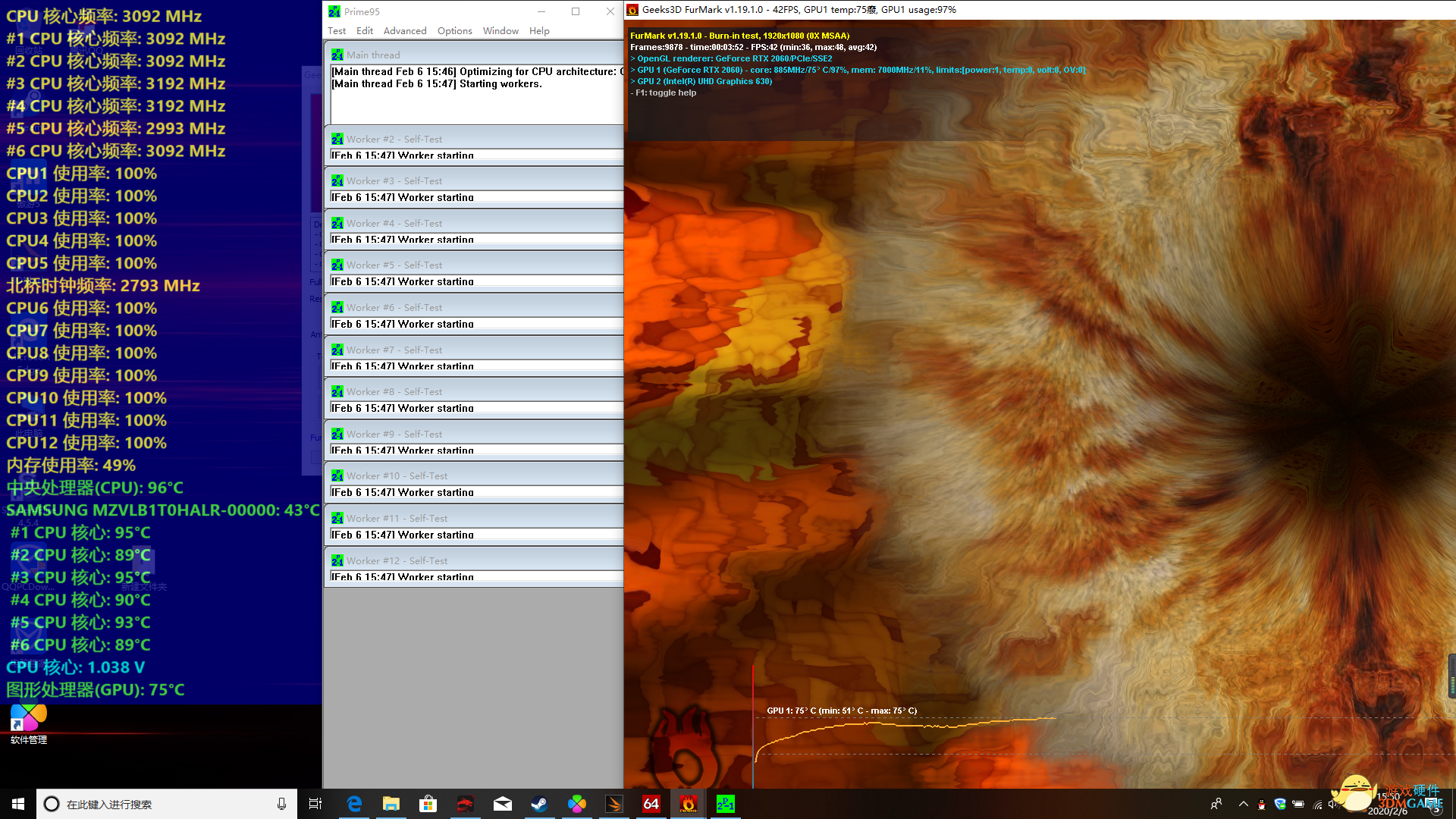This screenshot has width=1456, height=819.
Task: Click the FurMark taskbar icon
Action: [689, 804]
